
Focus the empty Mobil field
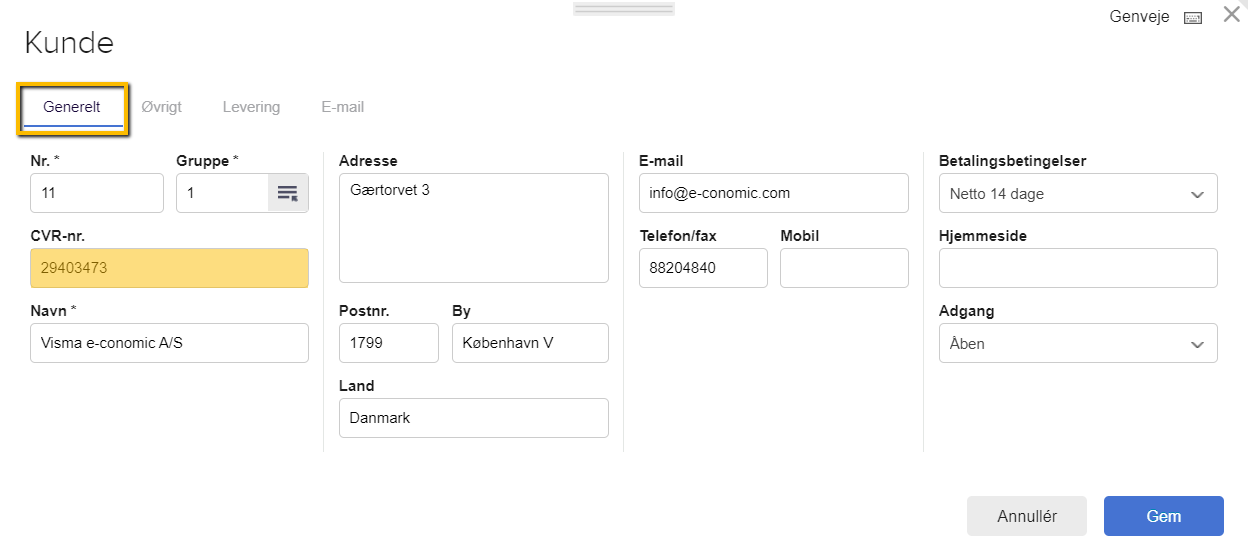844,268
